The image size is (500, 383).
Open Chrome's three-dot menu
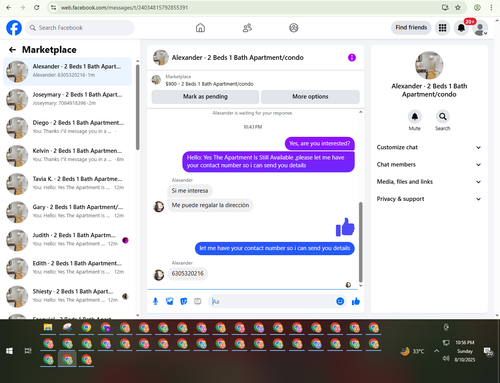[x=491, y=7]
